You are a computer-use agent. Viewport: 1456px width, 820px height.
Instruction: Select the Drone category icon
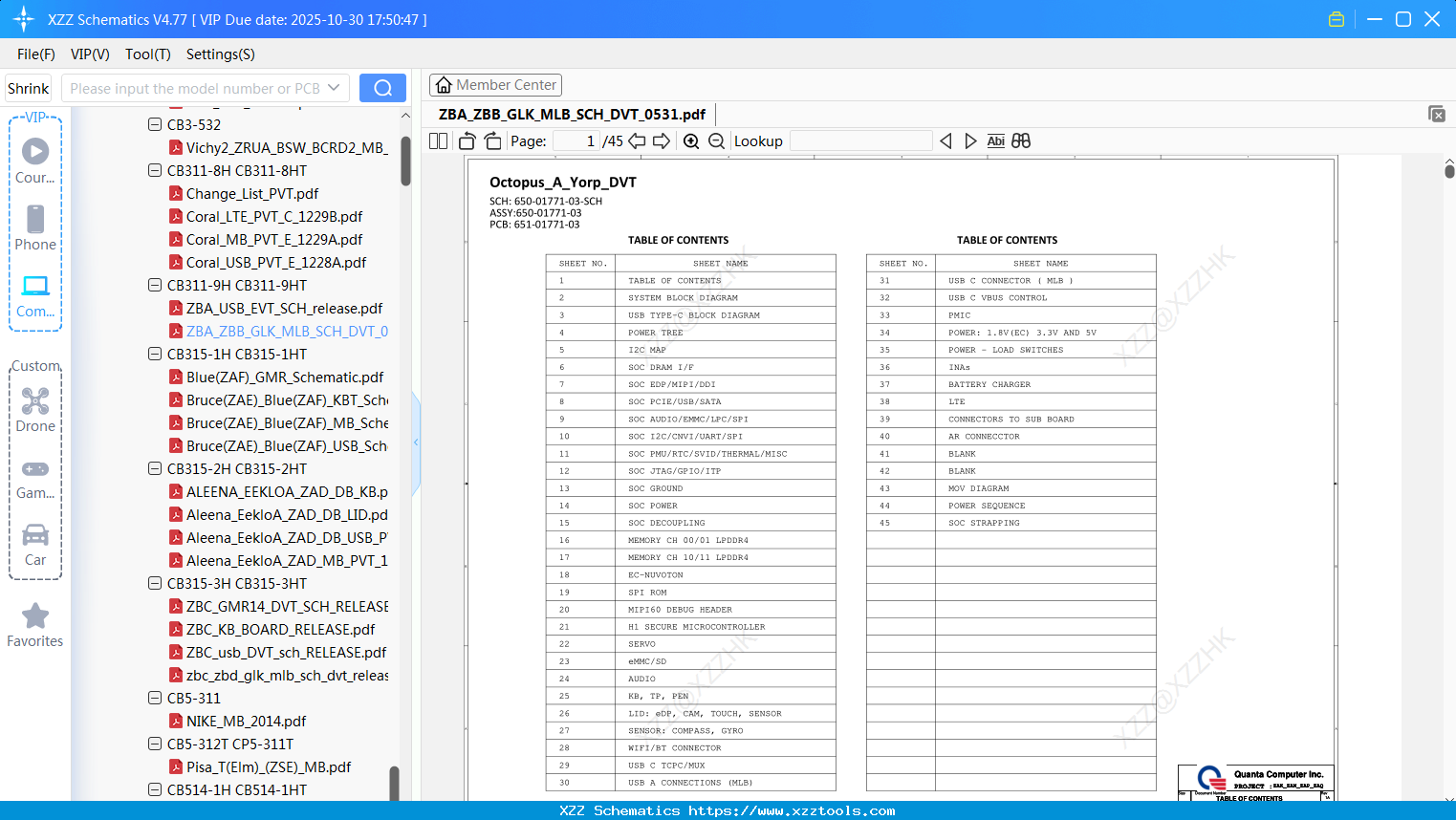[35, 409]
